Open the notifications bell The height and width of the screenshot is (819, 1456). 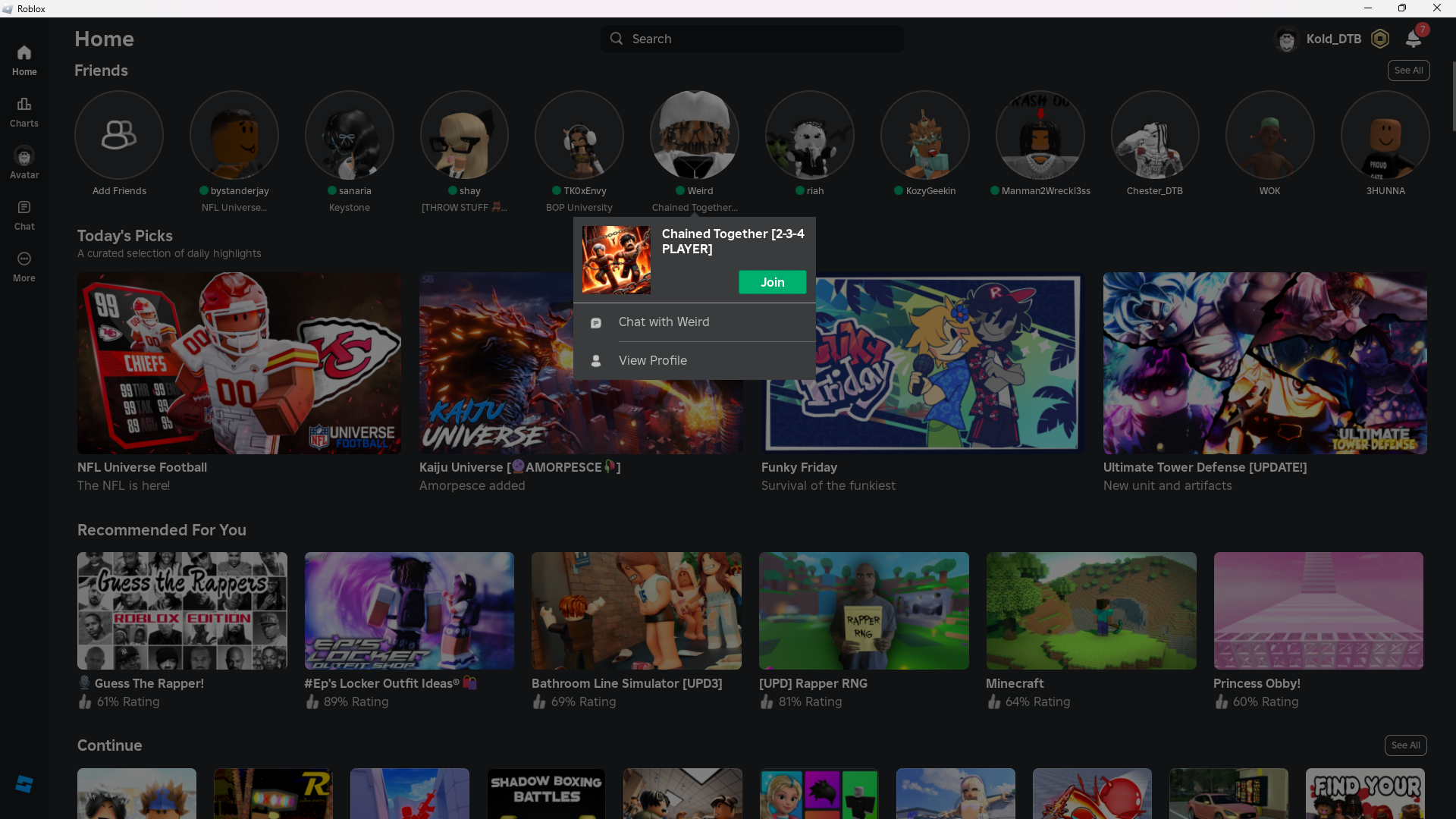tap(1414, 39)
